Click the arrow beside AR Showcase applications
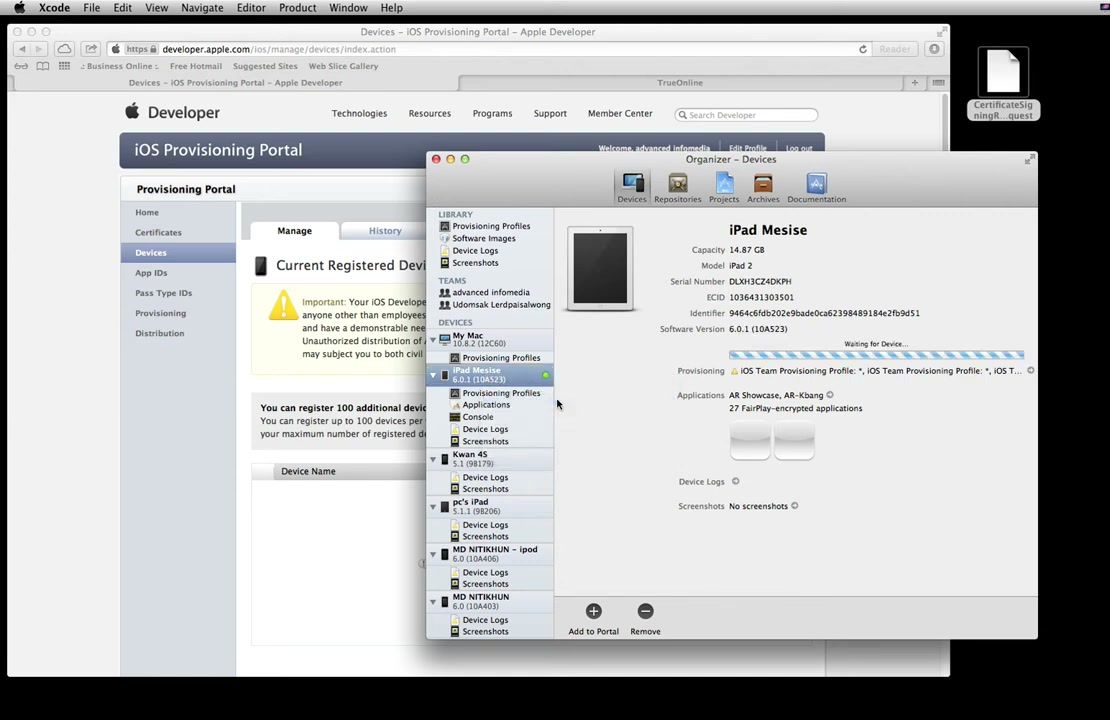1110x720 pixels. click(830, 395)
